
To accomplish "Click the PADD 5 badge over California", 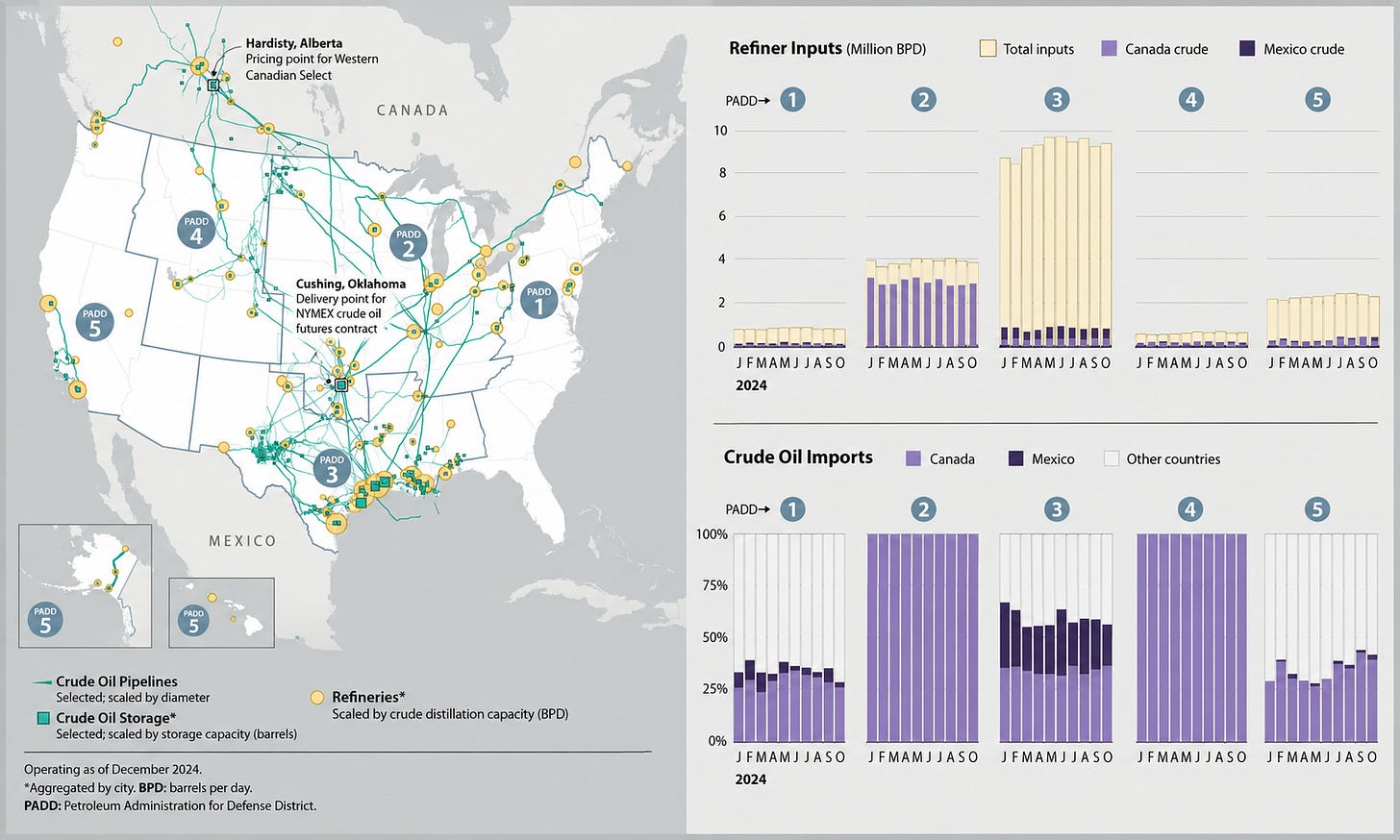I will [x=94, y=322].
